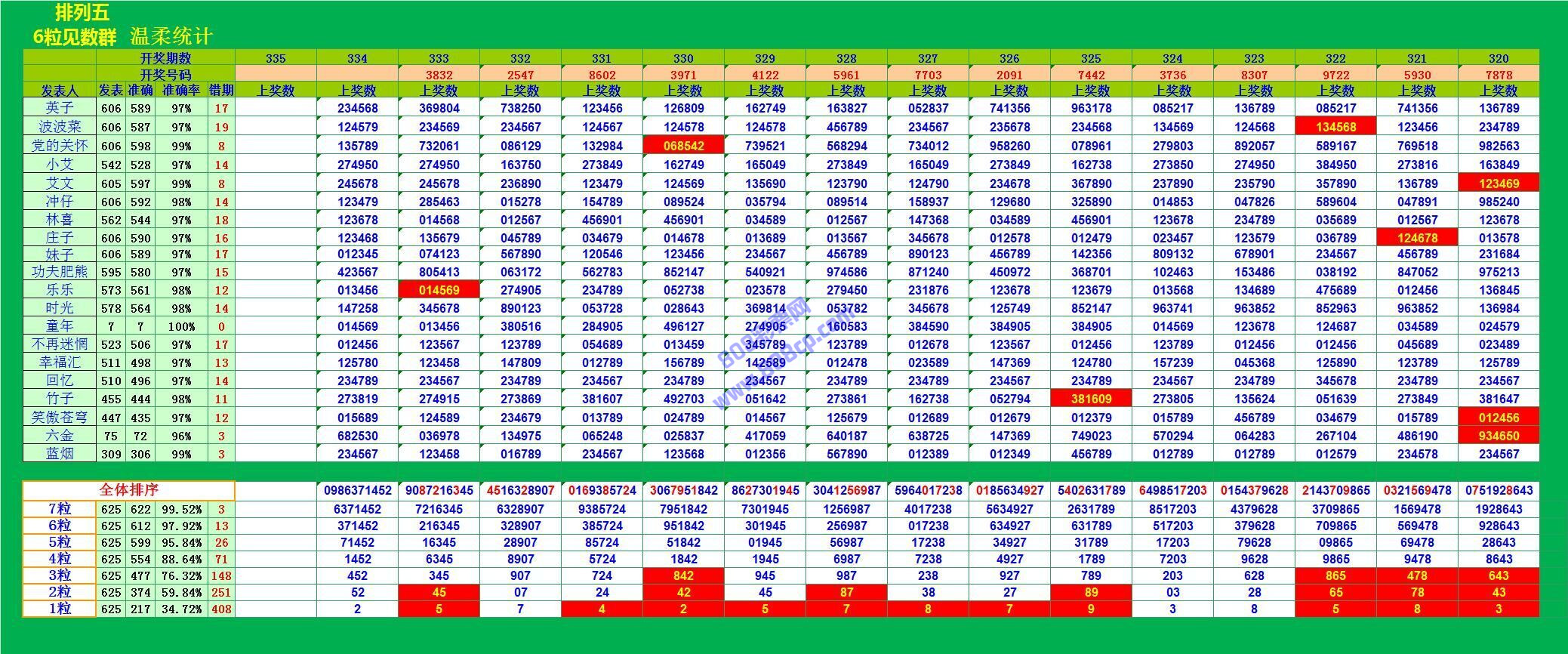Click the red cell 134568 in period 322
This screenshot has width=1568, height=654.
tap(1335, 127)
